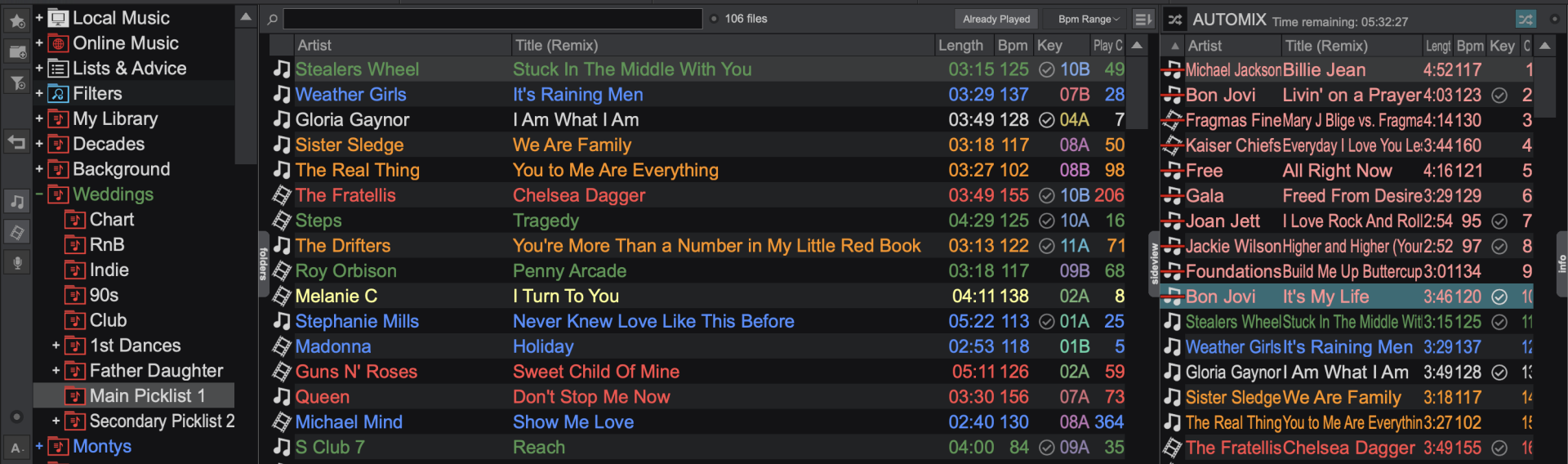The image size is (1568, 464).
Task: Click the search magnifier icon
Action: [273, 19]
